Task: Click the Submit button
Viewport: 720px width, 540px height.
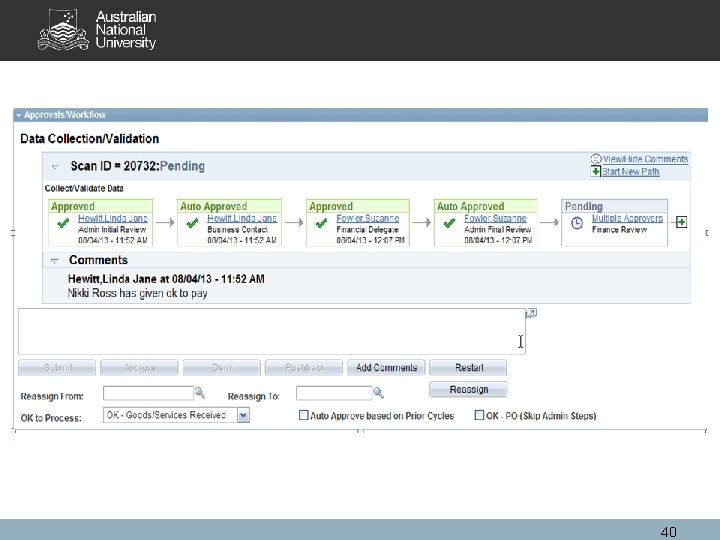Action: click(x=57, y=368)
